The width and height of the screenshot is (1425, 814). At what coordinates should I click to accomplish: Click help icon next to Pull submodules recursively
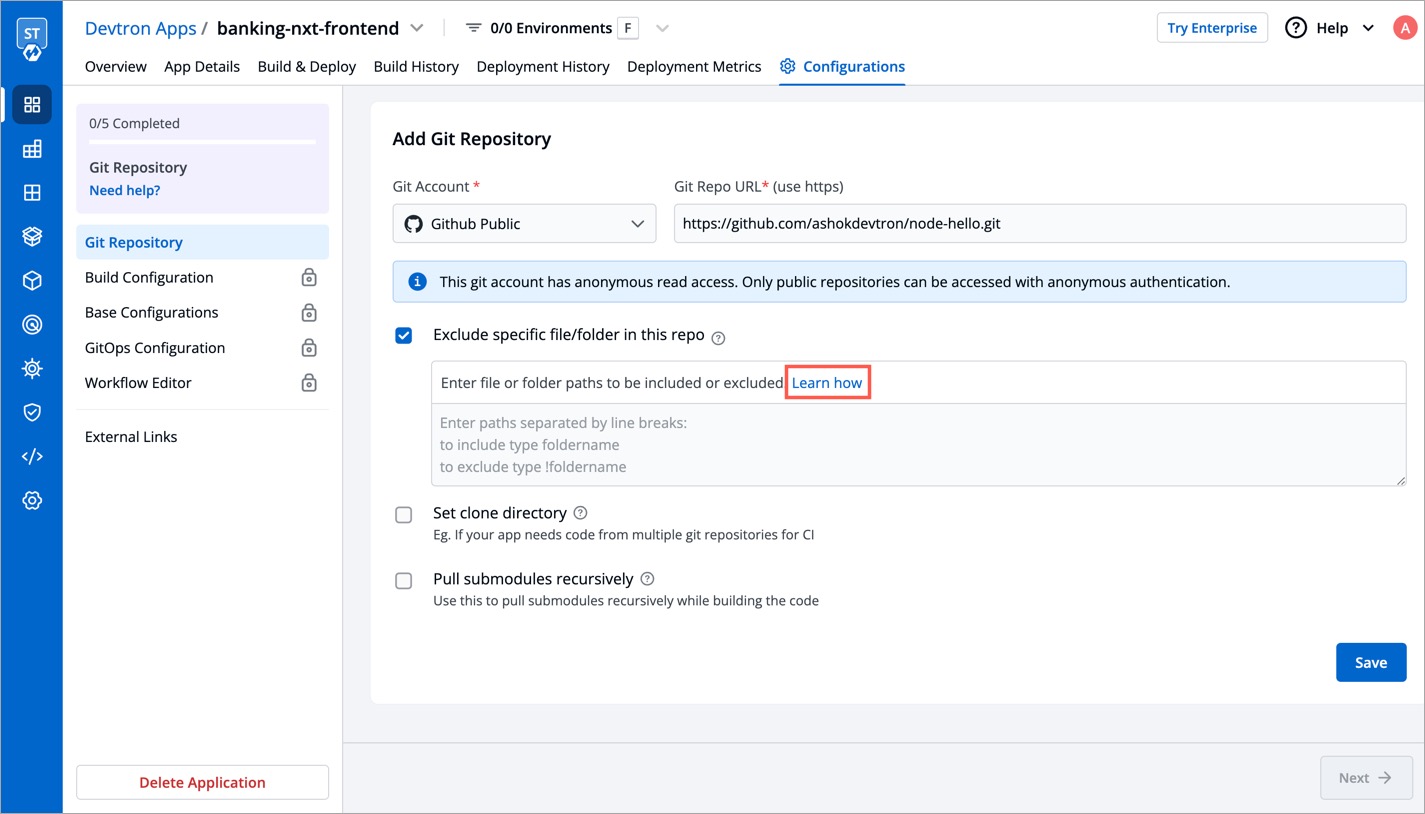(x=647, y=579)
